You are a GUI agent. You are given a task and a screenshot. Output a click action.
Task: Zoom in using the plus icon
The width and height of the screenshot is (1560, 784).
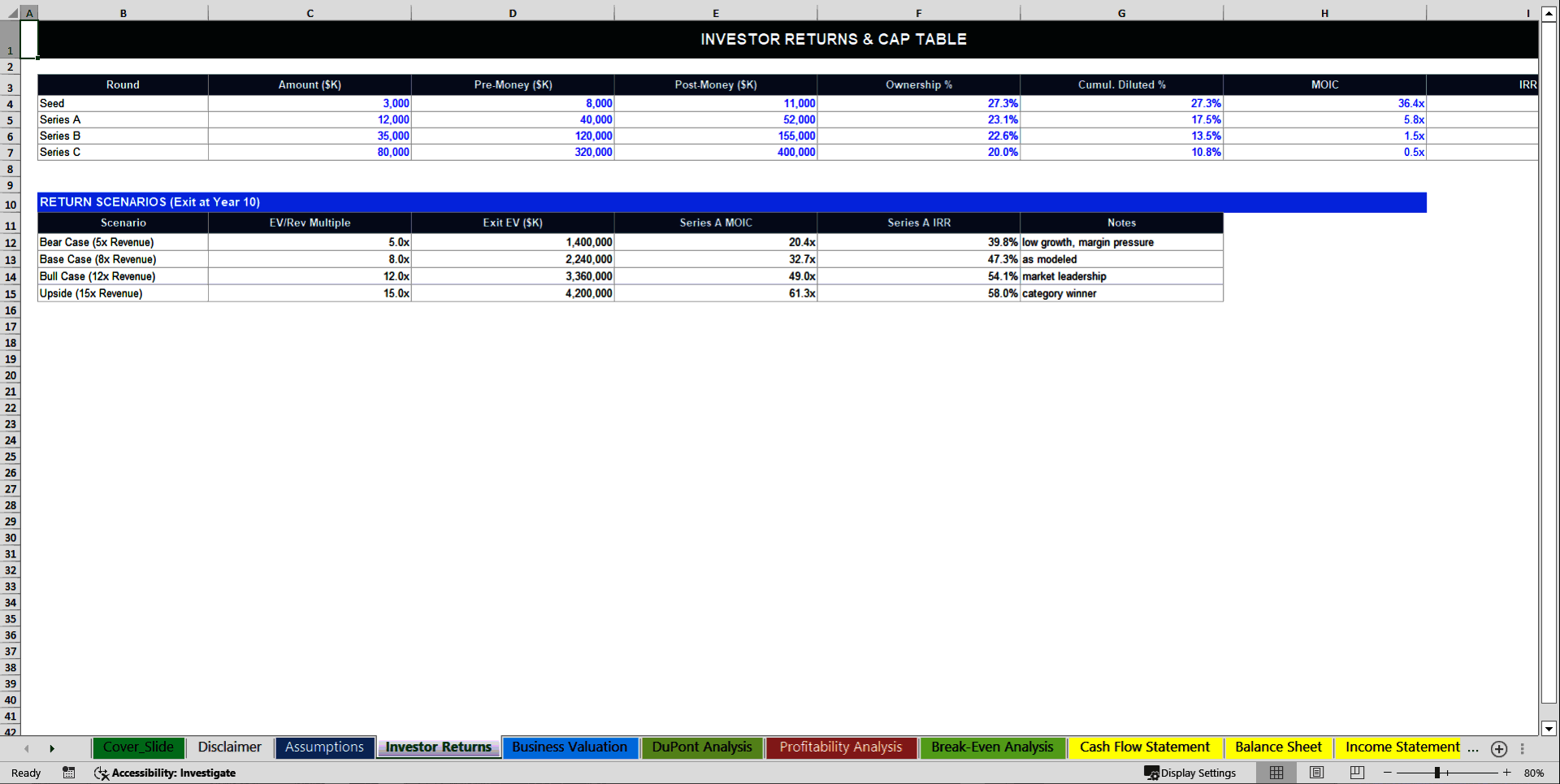[1506, 773]
